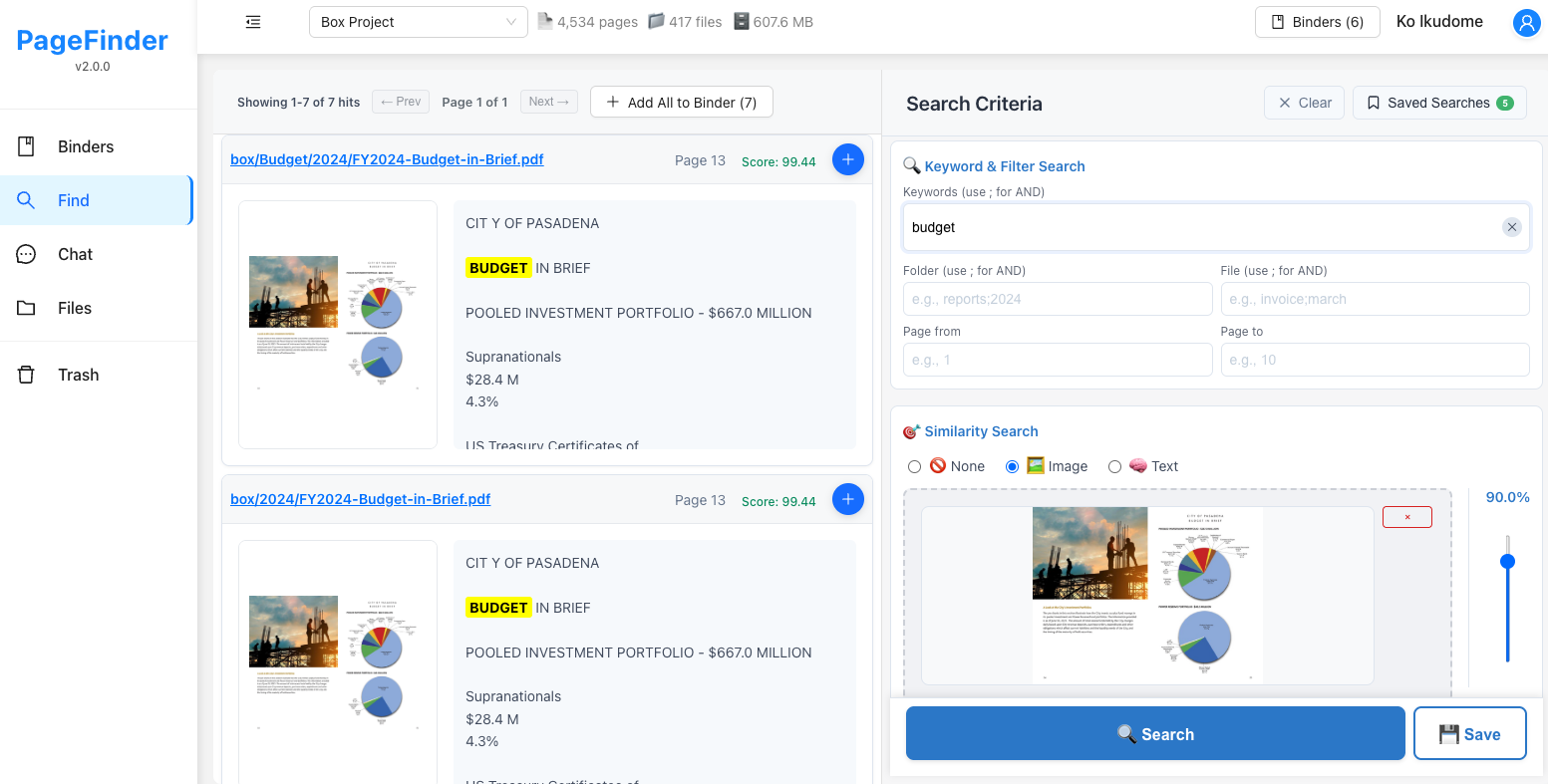
Task: Enable Text similarity search
Action: (x=1114, y=465)
